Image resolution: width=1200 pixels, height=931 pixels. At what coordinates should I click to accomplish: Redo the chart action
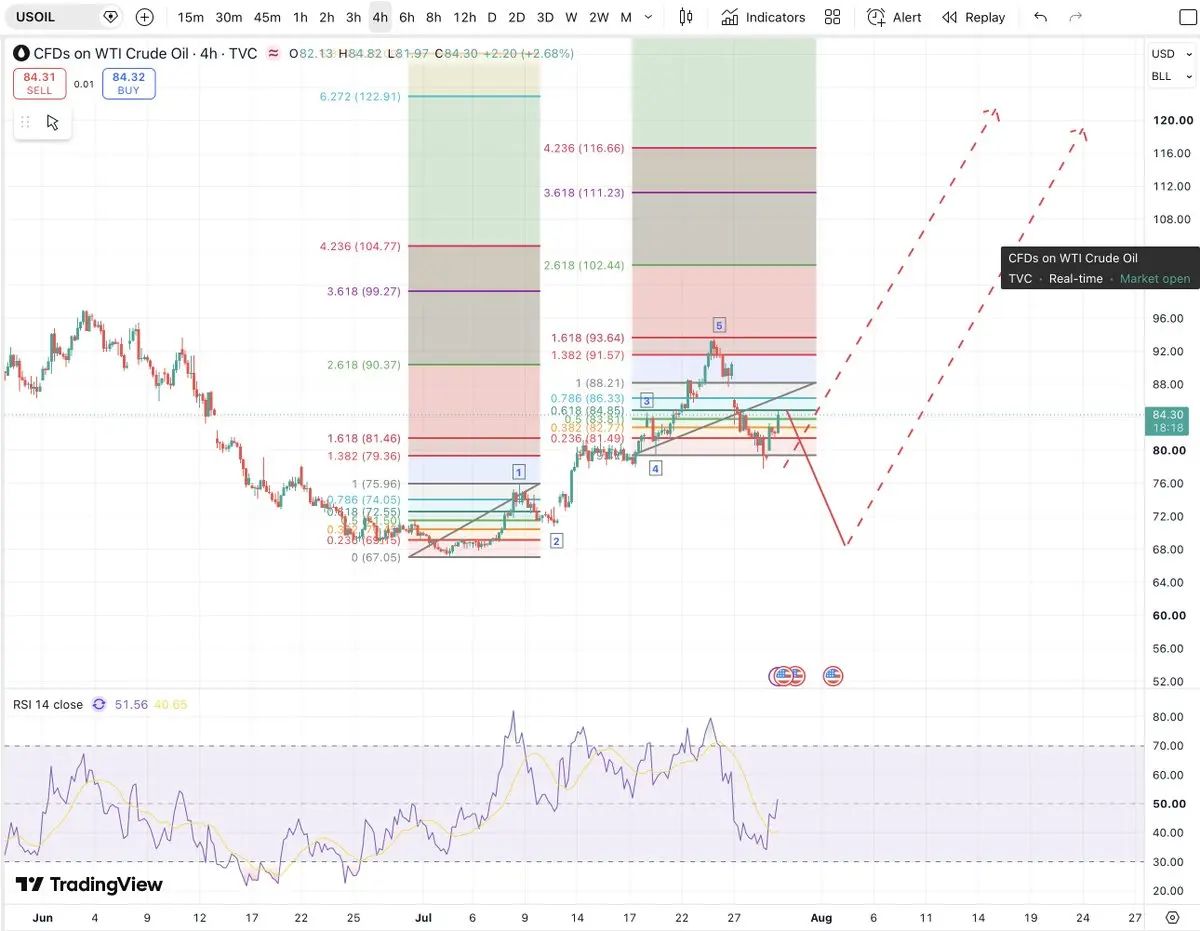(1076, 17)
